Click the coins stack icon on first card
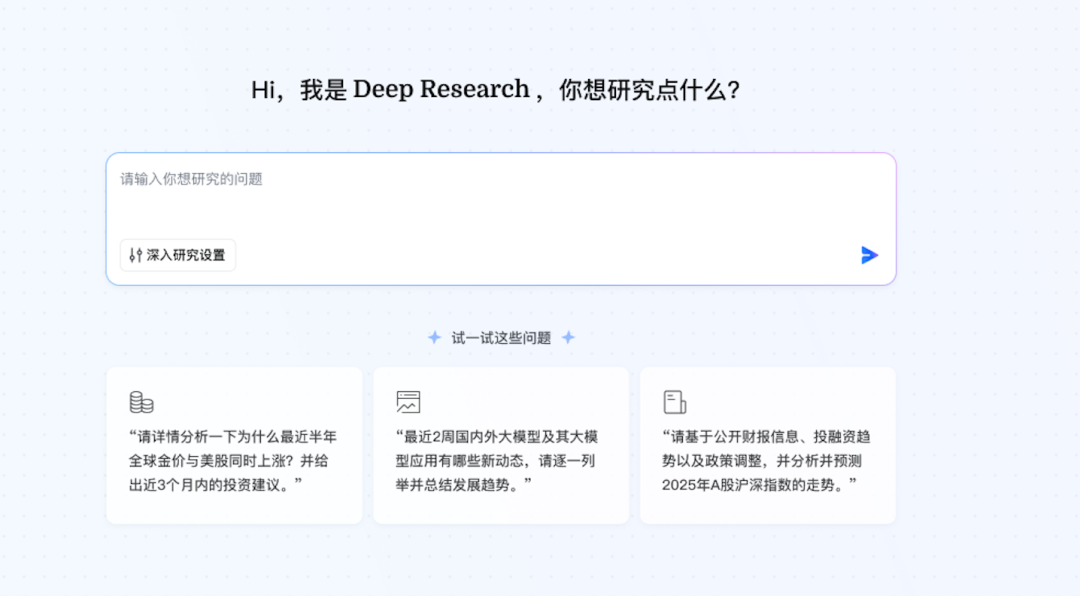Viewport: 1080px width, 596px height. [x=141, y=402]
